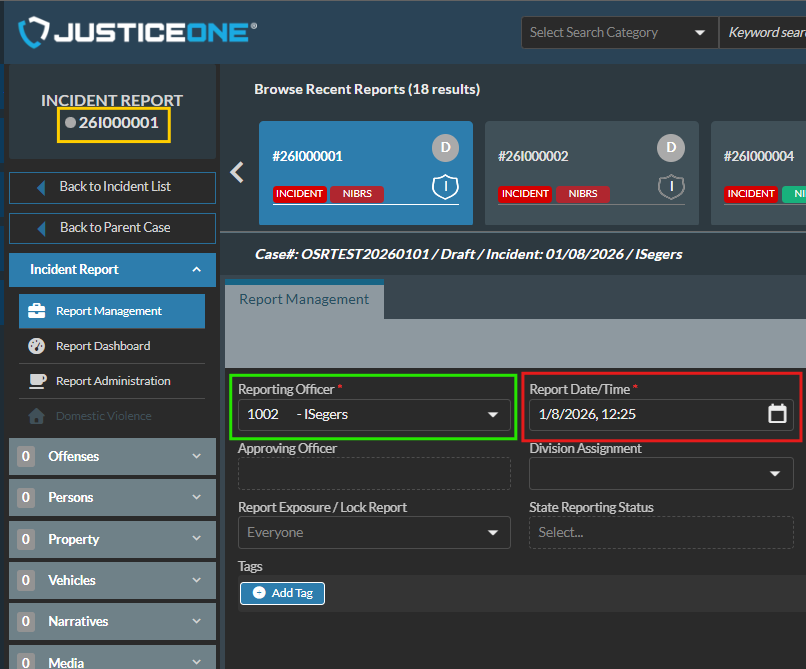Image resolution: width=806 pixels, height=669 pixels.
Task: Open the Reporting Officer dropdown
Action: coord(374,415)
